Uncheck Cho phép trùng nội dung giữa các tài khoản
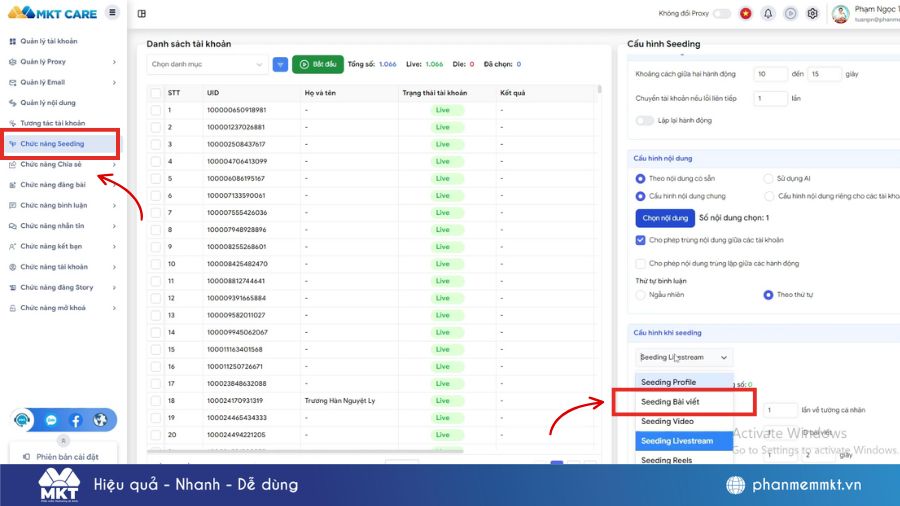This screenshot has height=506, width=900. 641,240
